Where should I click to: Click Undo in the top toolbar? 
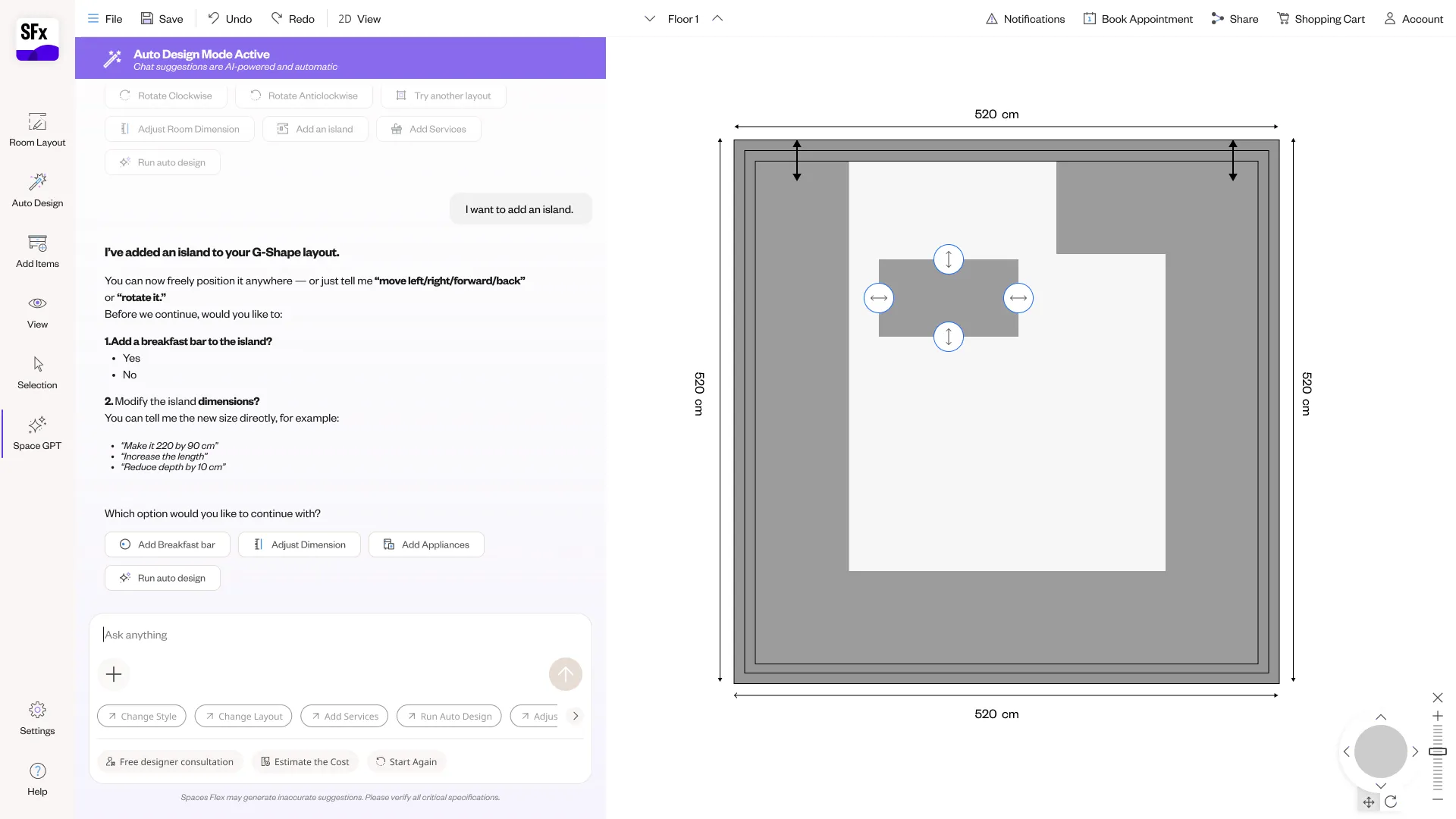[x=230, y=19]
